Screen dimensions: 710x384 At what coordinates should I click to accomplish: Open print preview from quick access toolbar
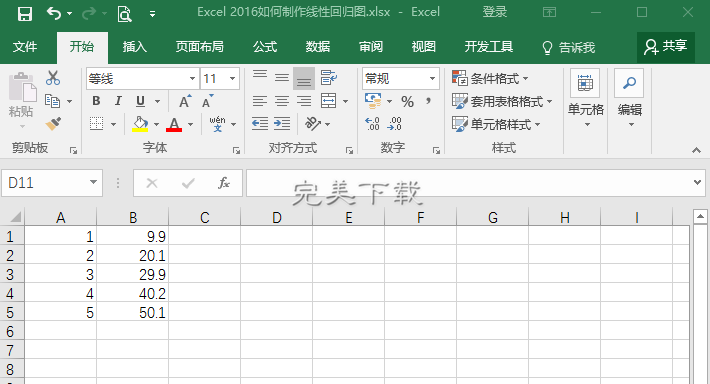pos(124,14)
